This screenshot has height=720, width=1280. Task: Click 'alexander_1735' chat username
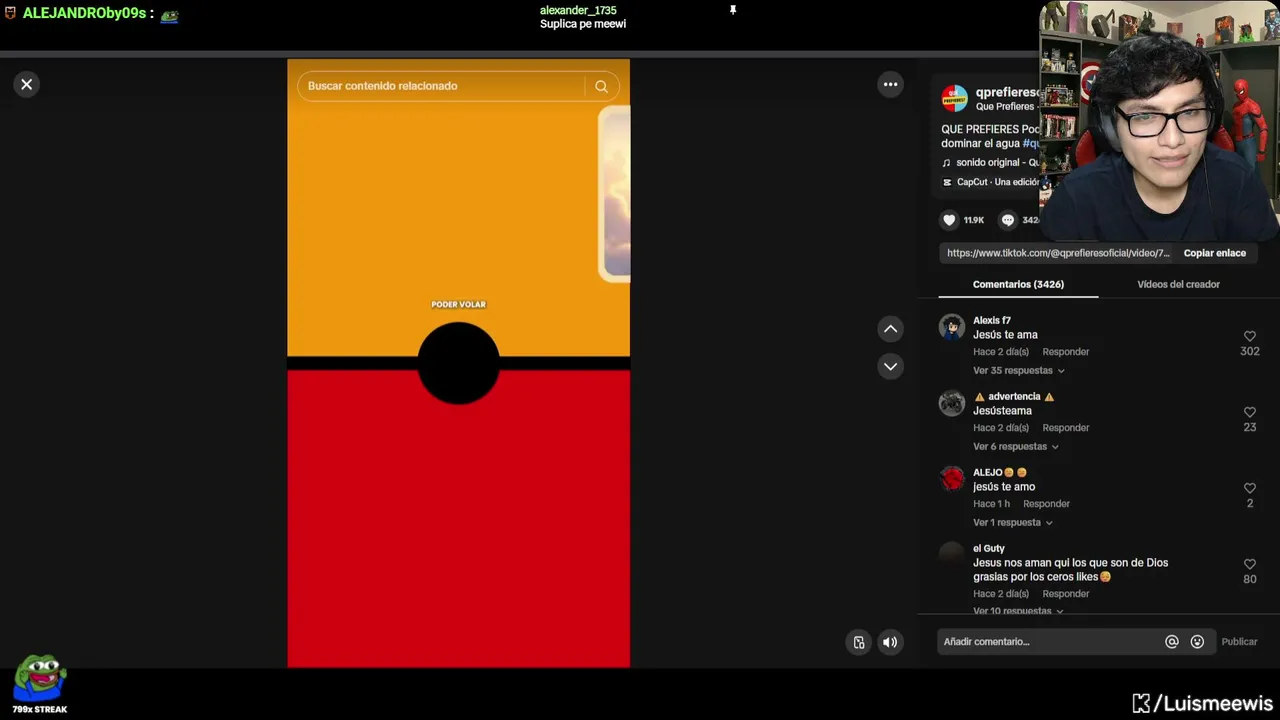coord(578,11)
